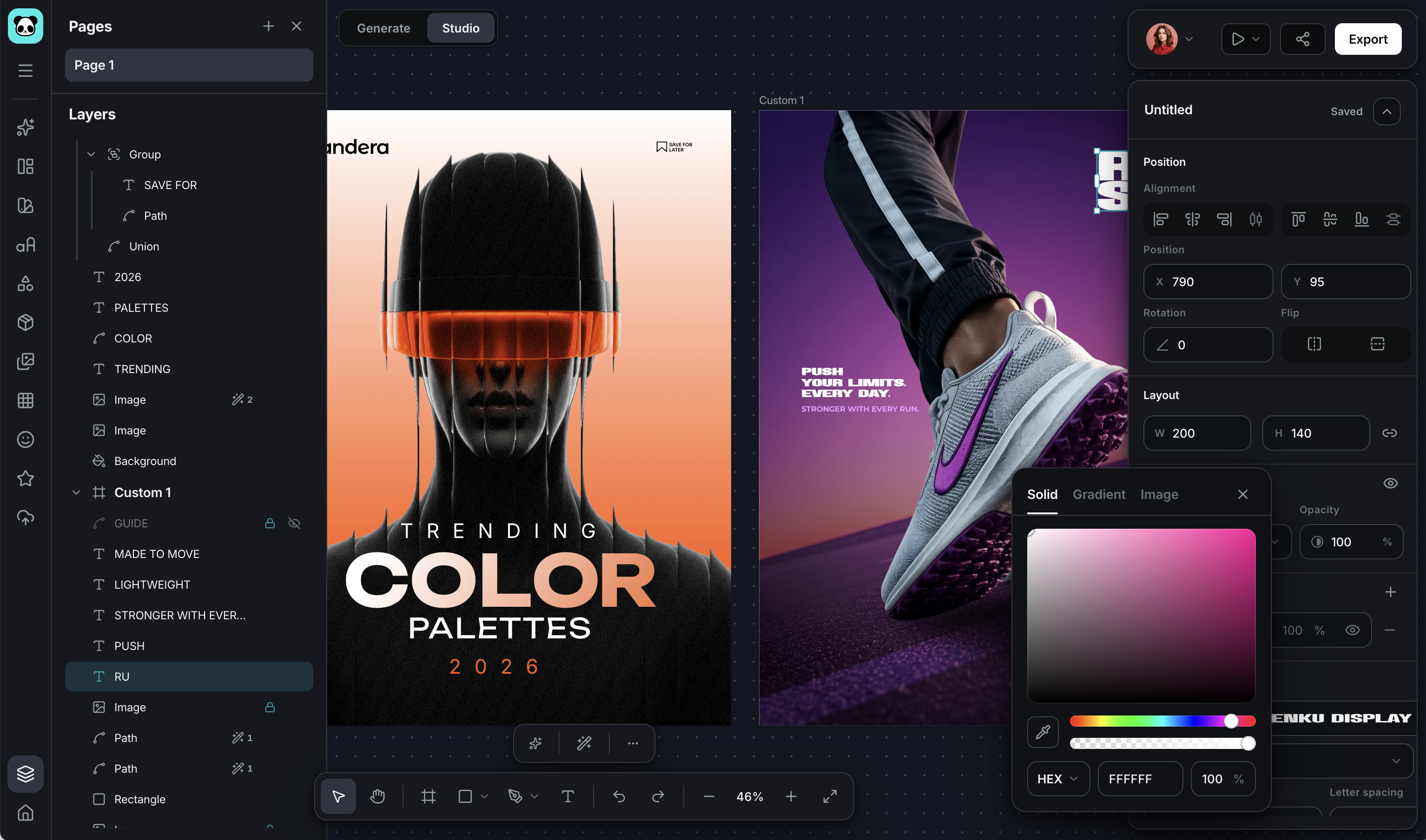Open the 3D cube assets panel

26,322
